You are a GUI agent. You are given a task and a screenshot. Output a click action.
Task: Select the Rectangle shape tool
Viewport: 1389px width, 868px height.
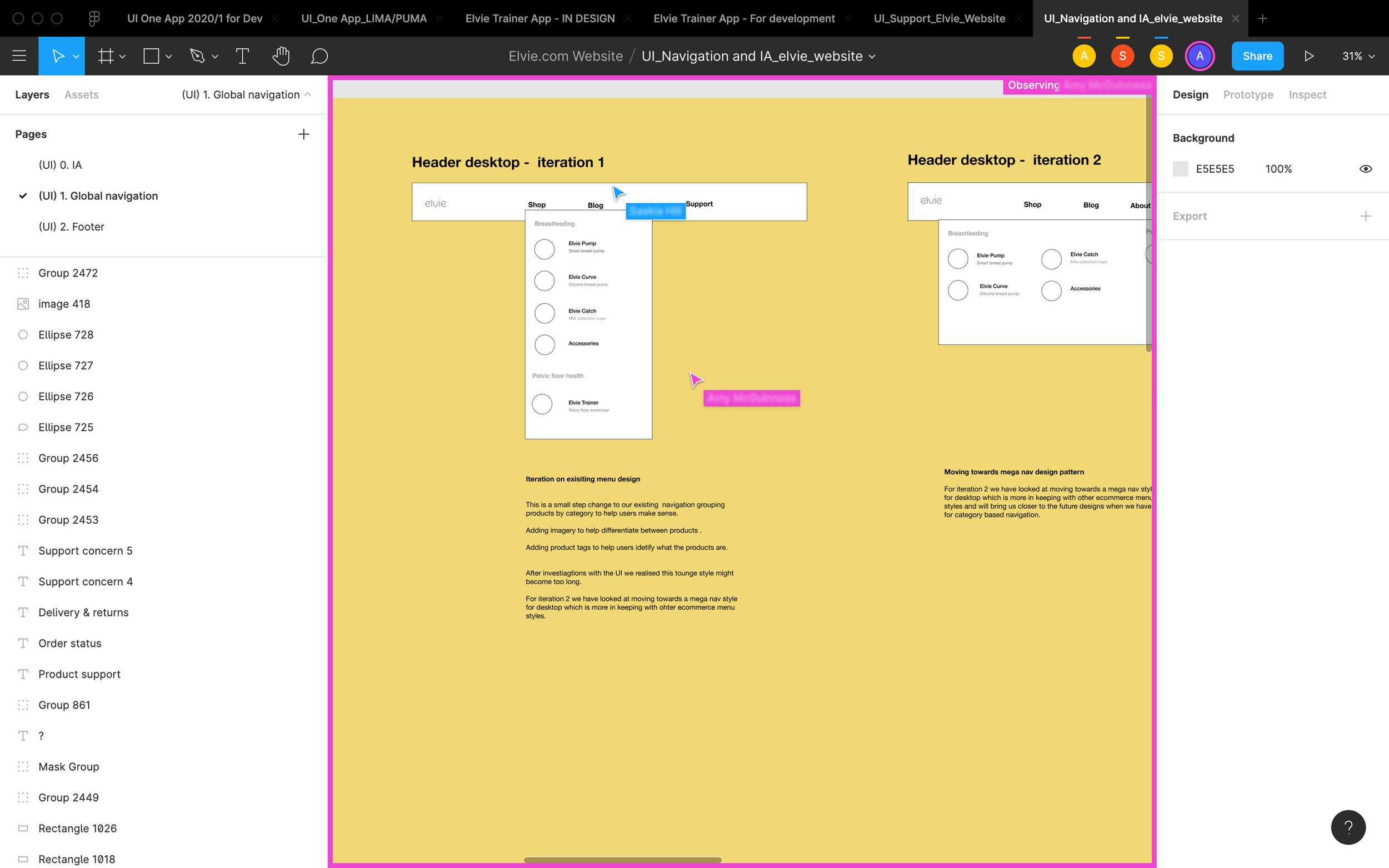pos(151,56)
